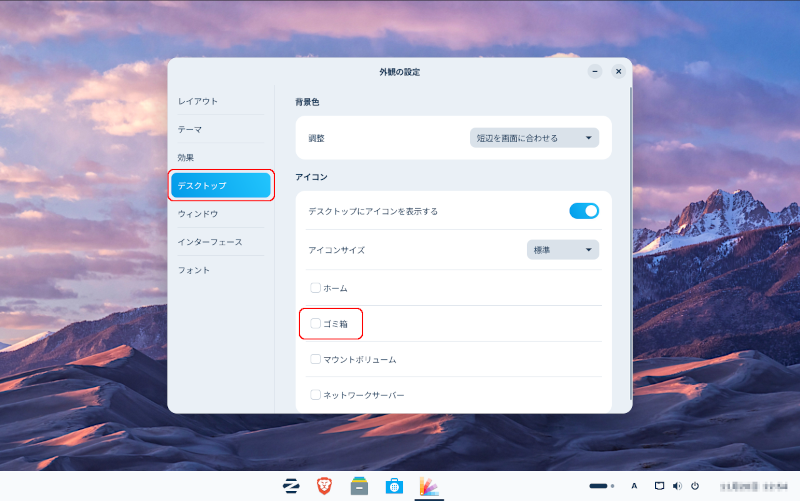
Task: Open the フォント section
Action: [x=220, y=270]
